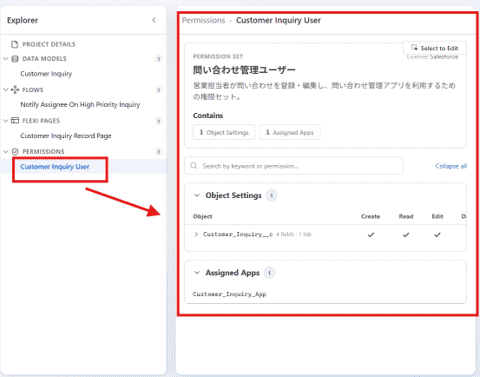
Task: Click the Object column header
Action: 202,216
